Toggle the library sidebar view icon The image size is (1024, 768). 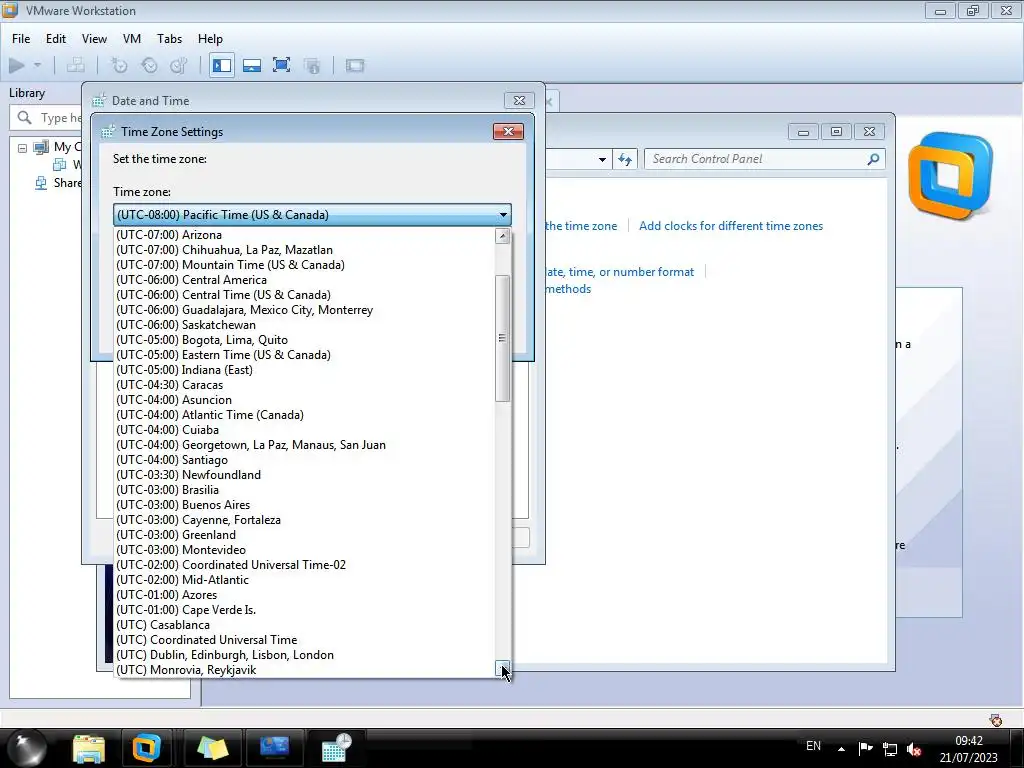point(222,65)
